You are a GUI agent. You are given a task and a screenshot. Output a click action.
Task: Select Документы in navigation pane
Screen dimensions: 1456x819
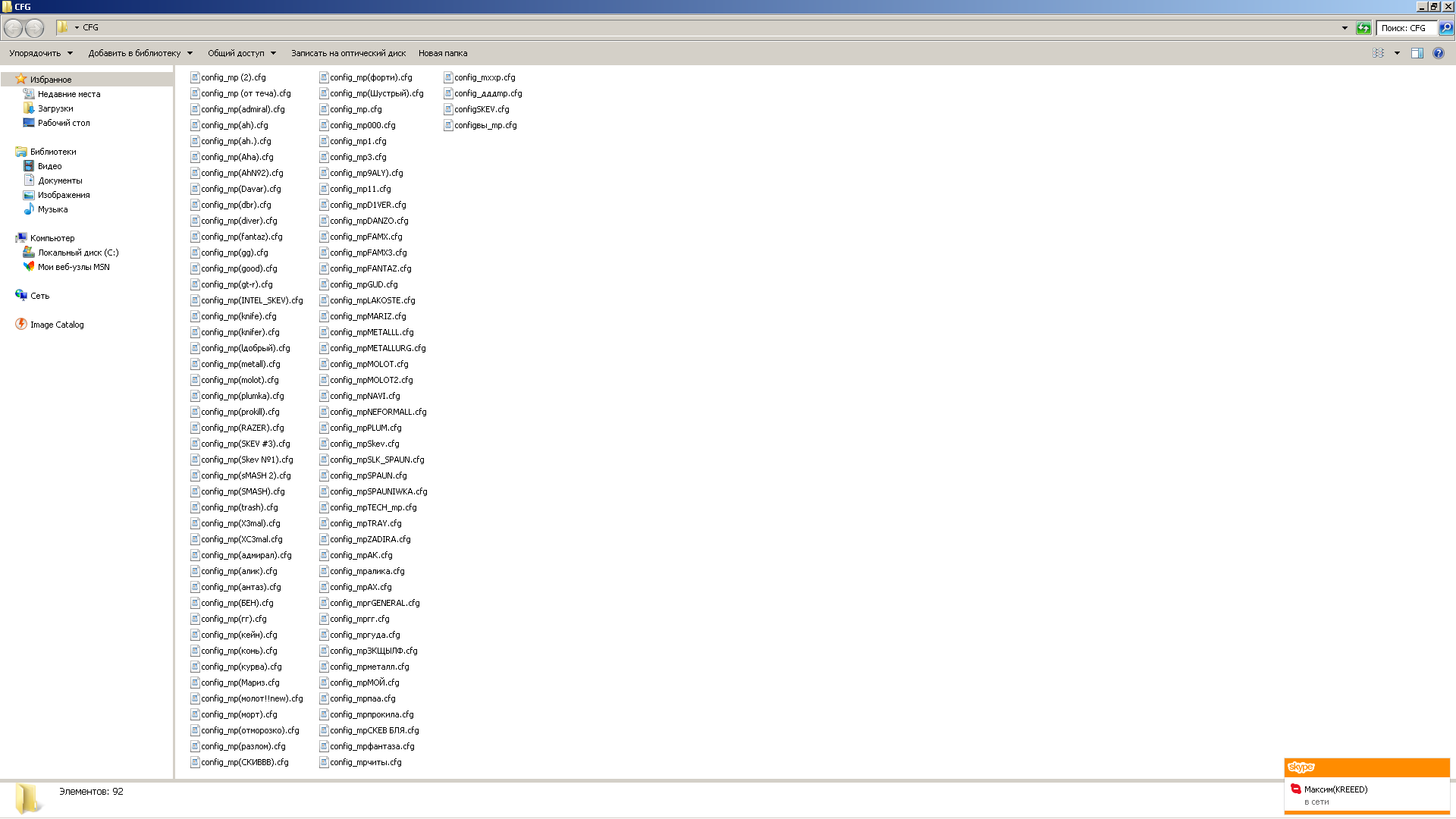click(x=60, y=180)
